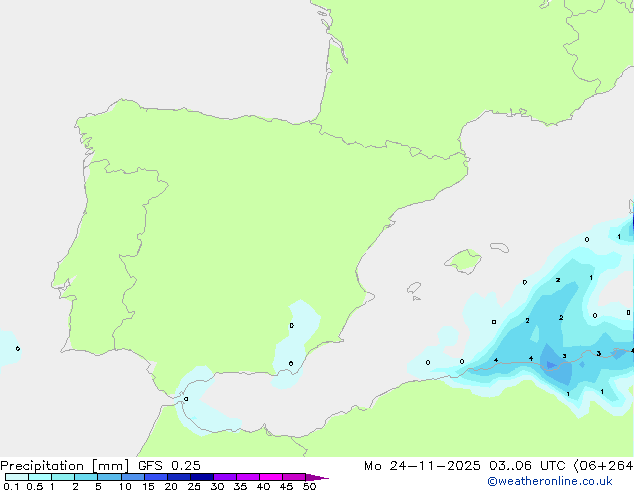Click the 35–40 mm legend color swatch

247,477
